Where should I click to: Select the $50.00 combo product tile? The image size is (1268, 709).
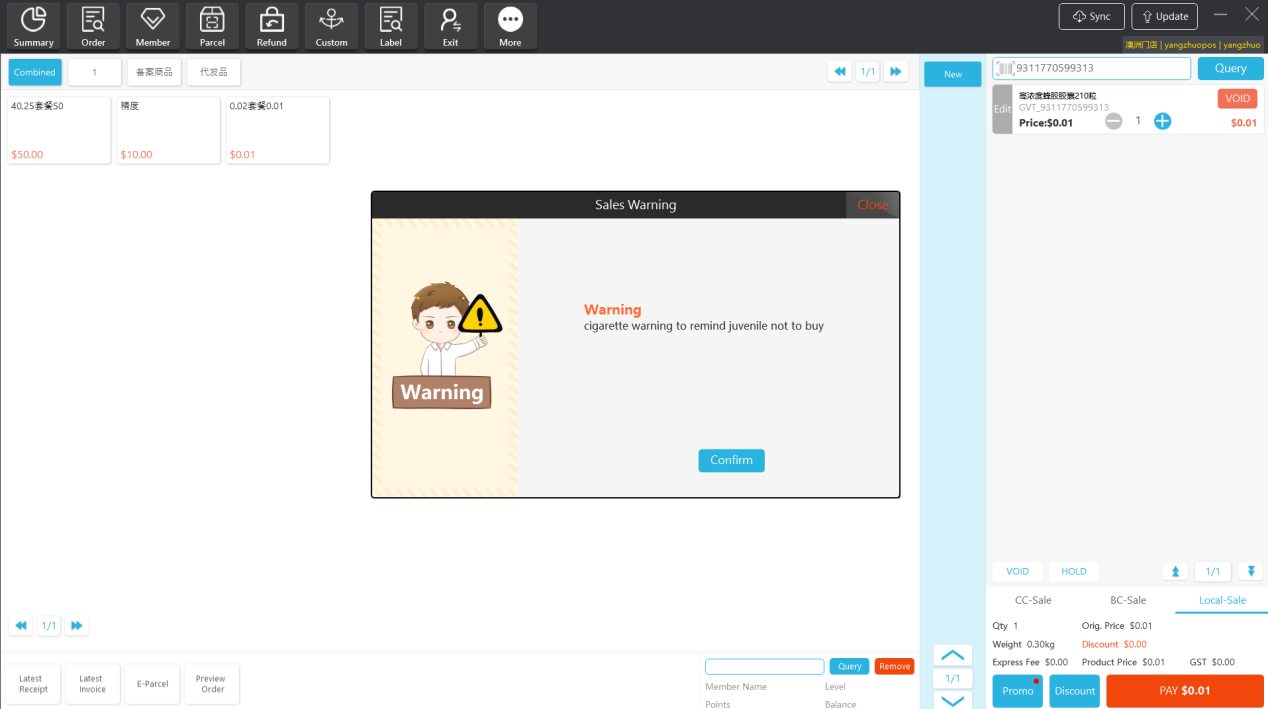click(x=59, y=130)
